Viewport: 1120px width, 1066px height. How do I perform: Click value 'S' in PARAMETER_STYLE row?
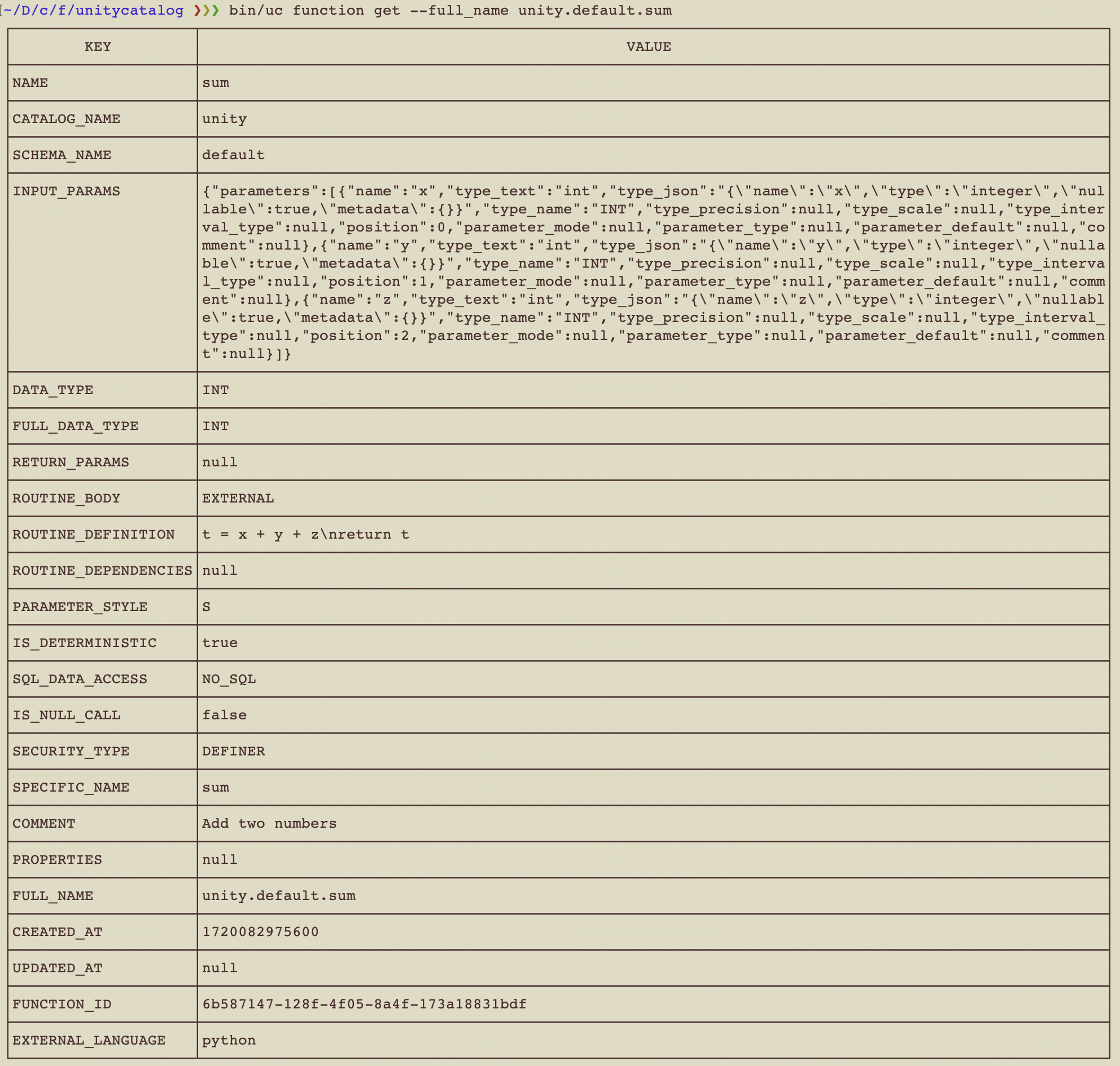pyautogui.click(x=207, y=607)
